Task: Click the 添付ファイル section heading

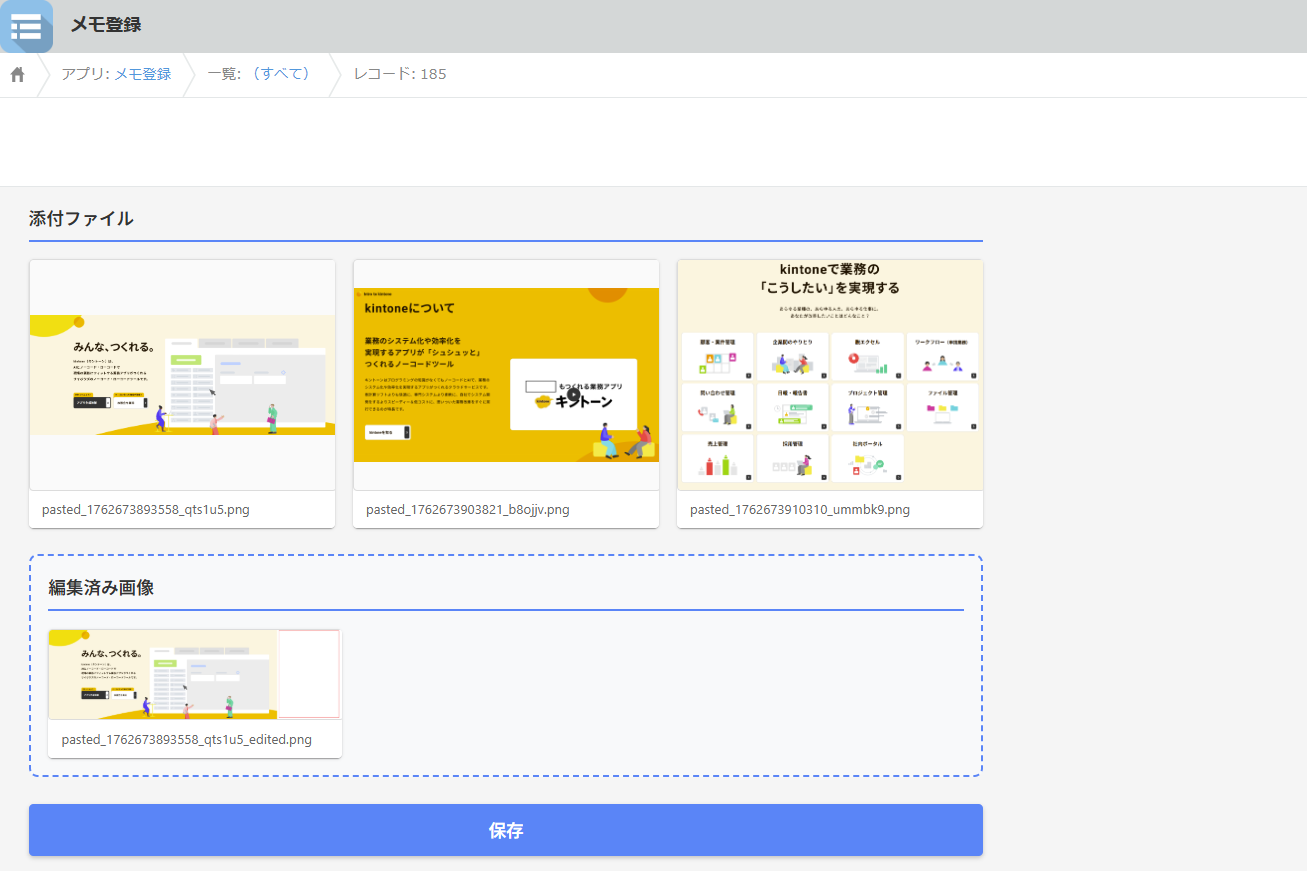Action: [81, 219]
